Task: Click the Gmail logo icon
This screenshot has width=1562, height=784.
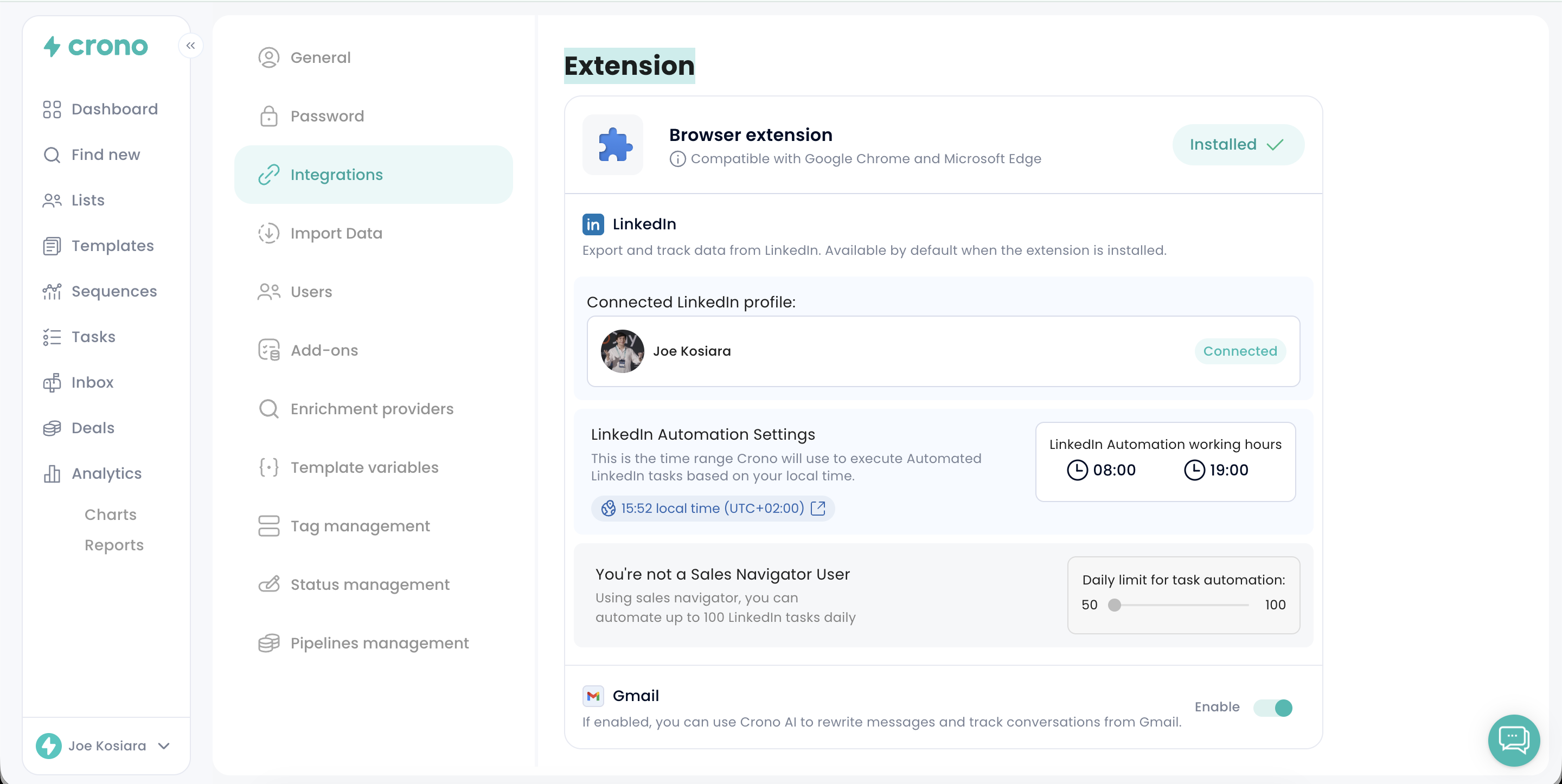Action: pyautogui.click(x=593, y=696)
